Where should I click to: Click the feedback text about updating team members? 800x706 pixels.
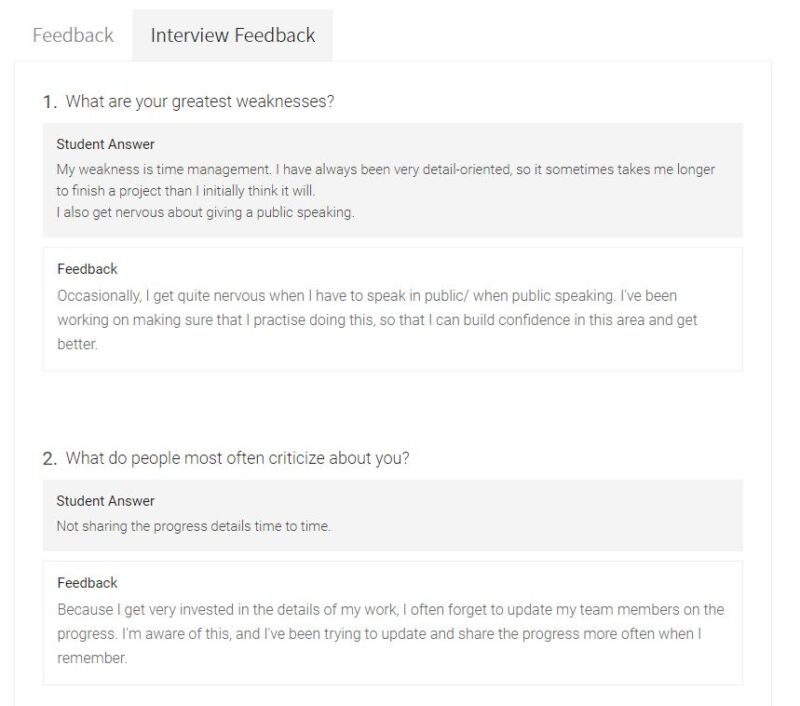390,634
